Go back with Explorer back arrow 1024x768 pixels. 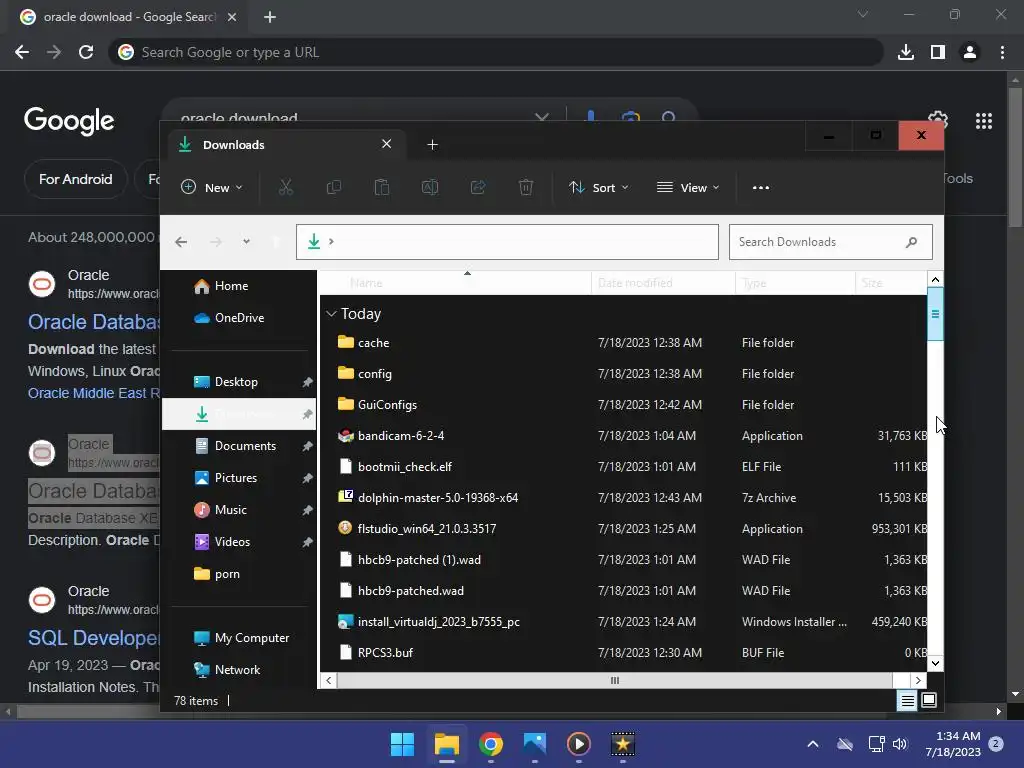[x=181, y=242]
